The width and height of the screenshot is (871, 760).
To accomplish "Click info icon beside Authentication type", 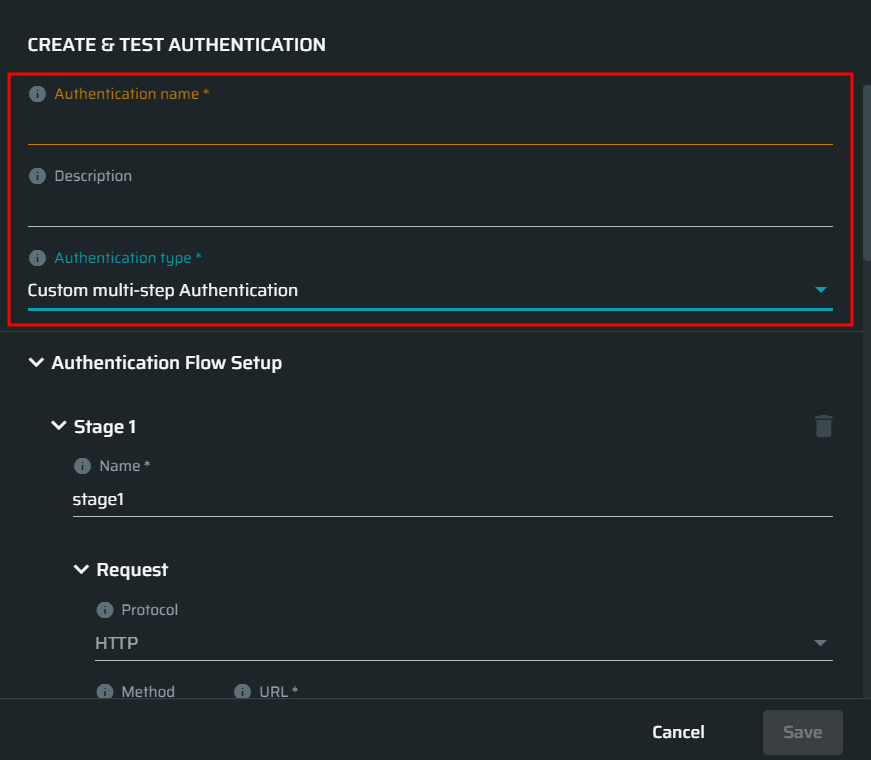I will pos(37,258).
